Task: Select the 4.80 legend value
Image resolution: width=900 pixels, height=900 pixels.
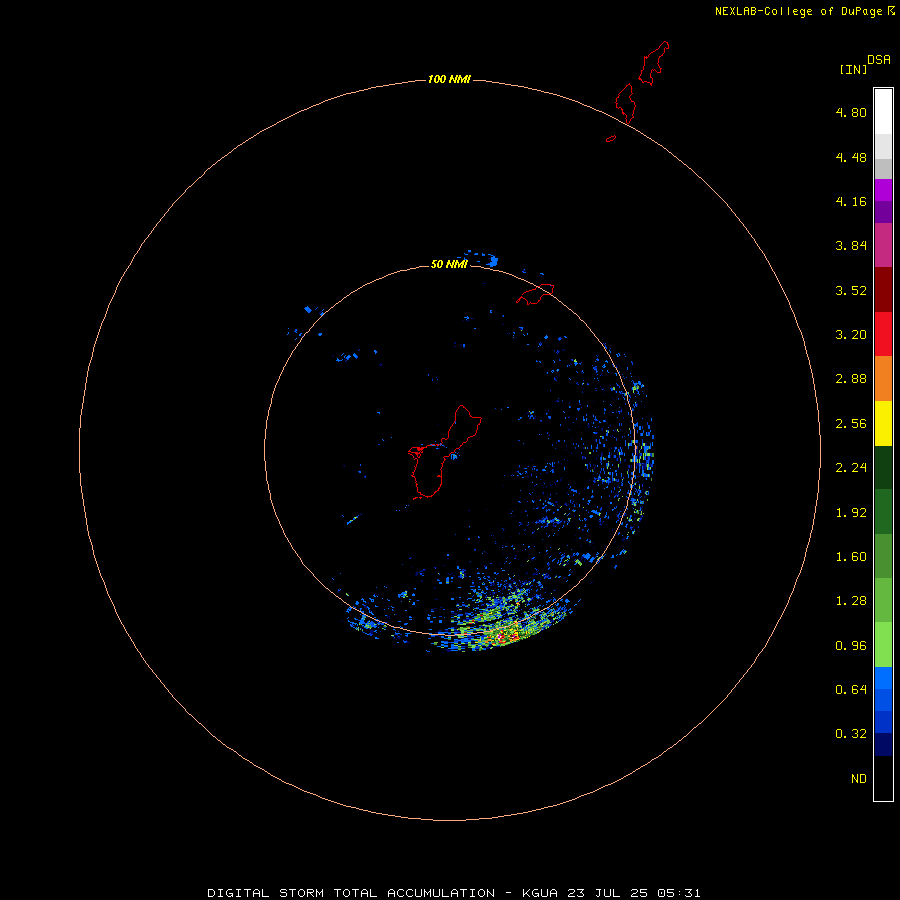Action: click(x=851, y=112)
